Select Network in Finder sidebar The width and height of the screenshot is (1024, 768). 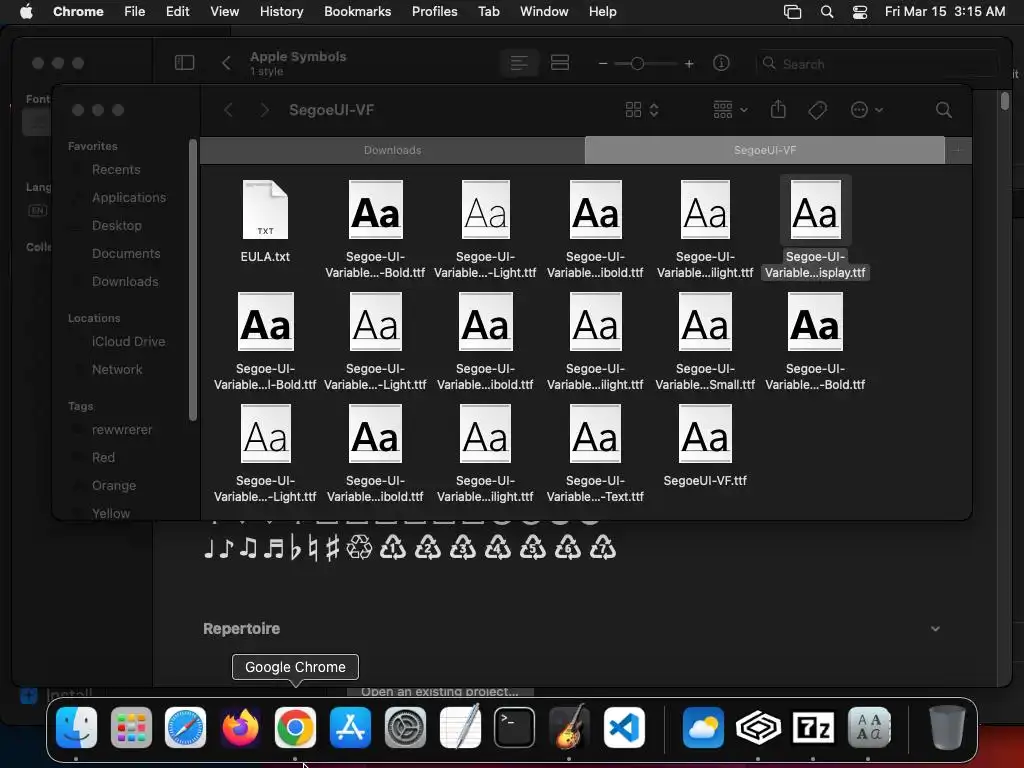point(117,370)
